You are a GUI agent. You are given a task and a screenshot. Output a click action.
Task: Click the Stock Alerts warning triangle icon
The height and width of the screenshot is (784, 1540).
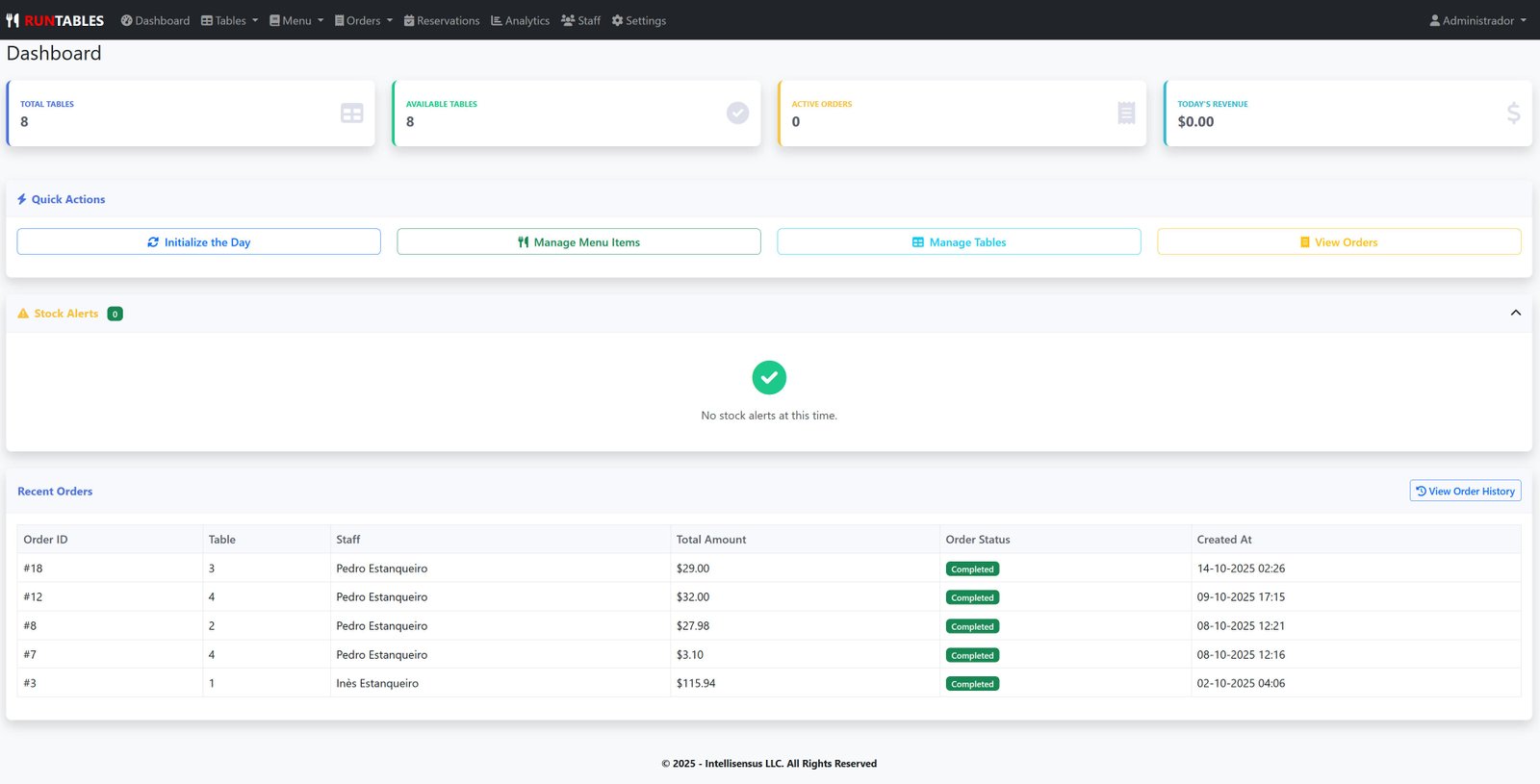pos(23,314)
